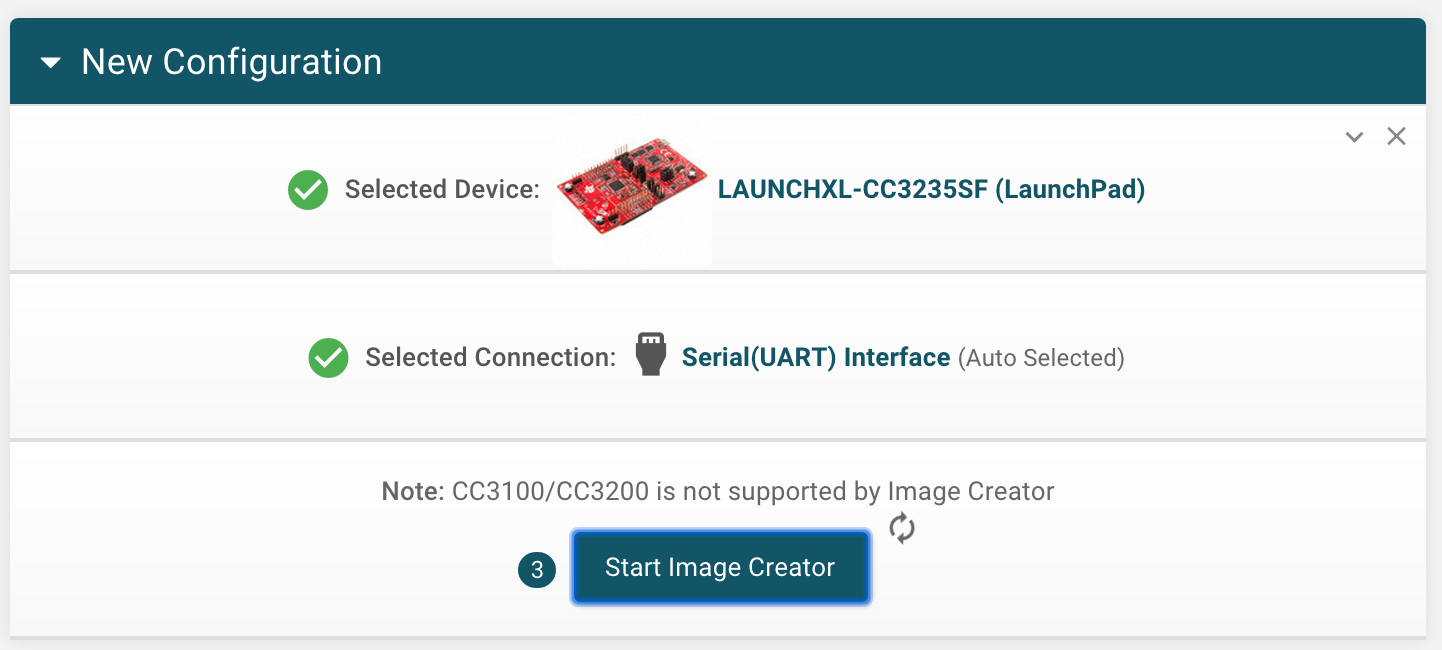Click the (Auto Selected) text
The width and height of the screenshot is (1442, 650).
(1041, 358)
